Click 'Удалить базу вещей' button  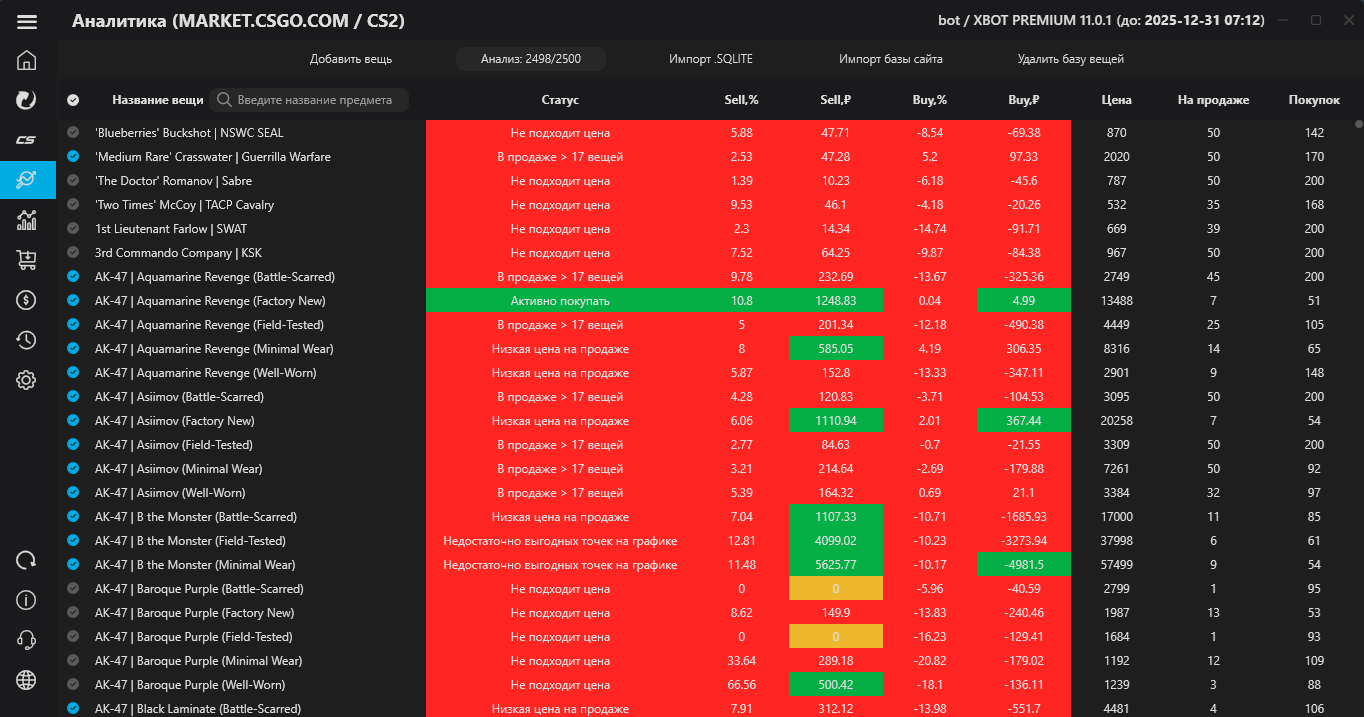(x=1070, y=59)
